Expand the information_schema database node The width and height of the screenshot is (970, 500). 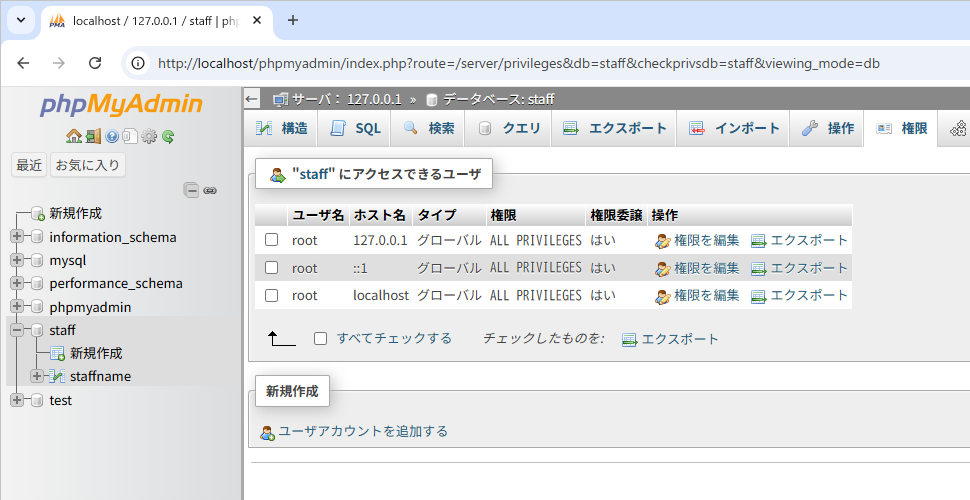click(17, 237)
